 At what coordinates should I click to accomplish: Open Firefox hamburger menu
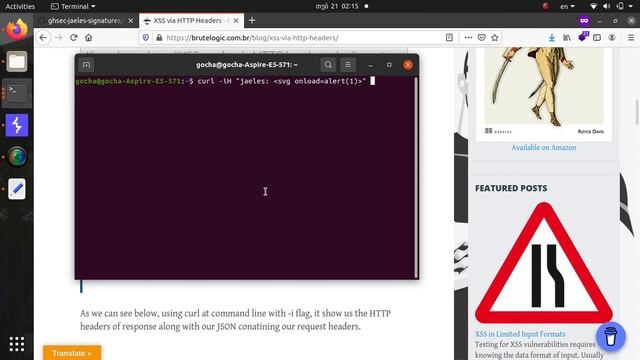pos(631,38)
